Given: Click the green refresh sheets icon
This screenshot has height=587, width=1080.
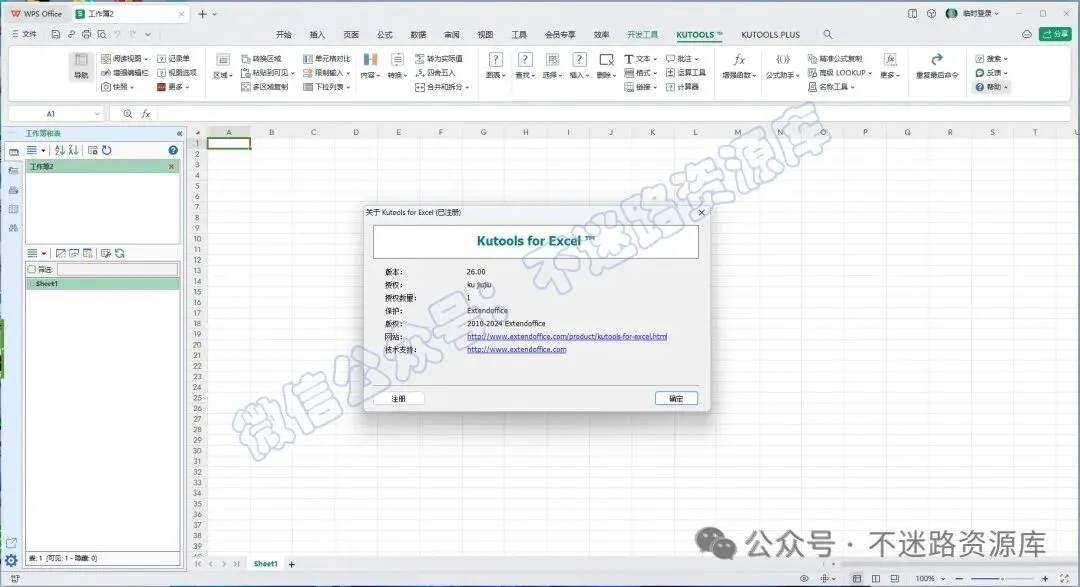Looking at the screenshot, I should click(x=120, y=254).
